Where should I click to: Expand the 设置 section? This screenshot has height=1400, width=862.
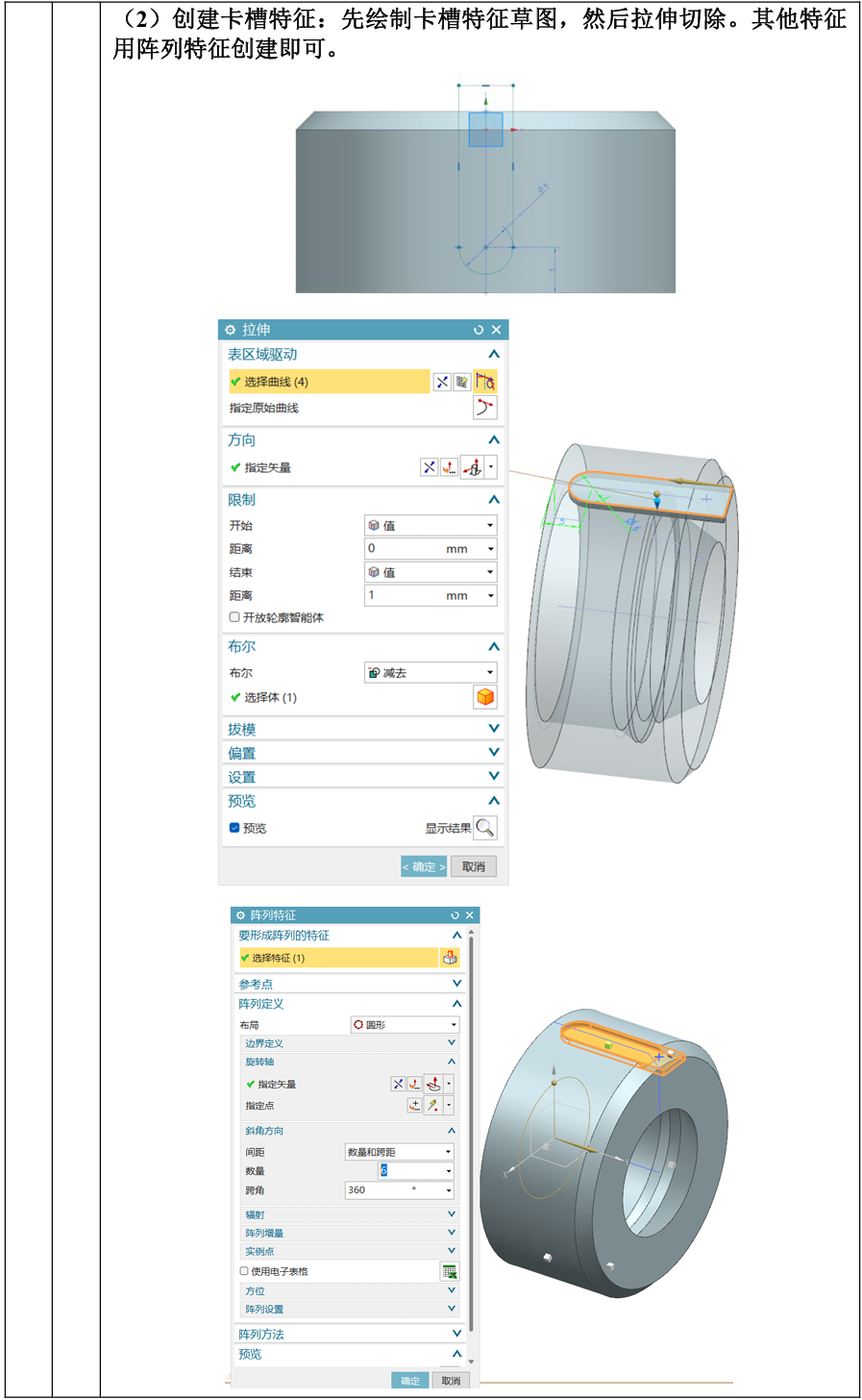[494, 777]
